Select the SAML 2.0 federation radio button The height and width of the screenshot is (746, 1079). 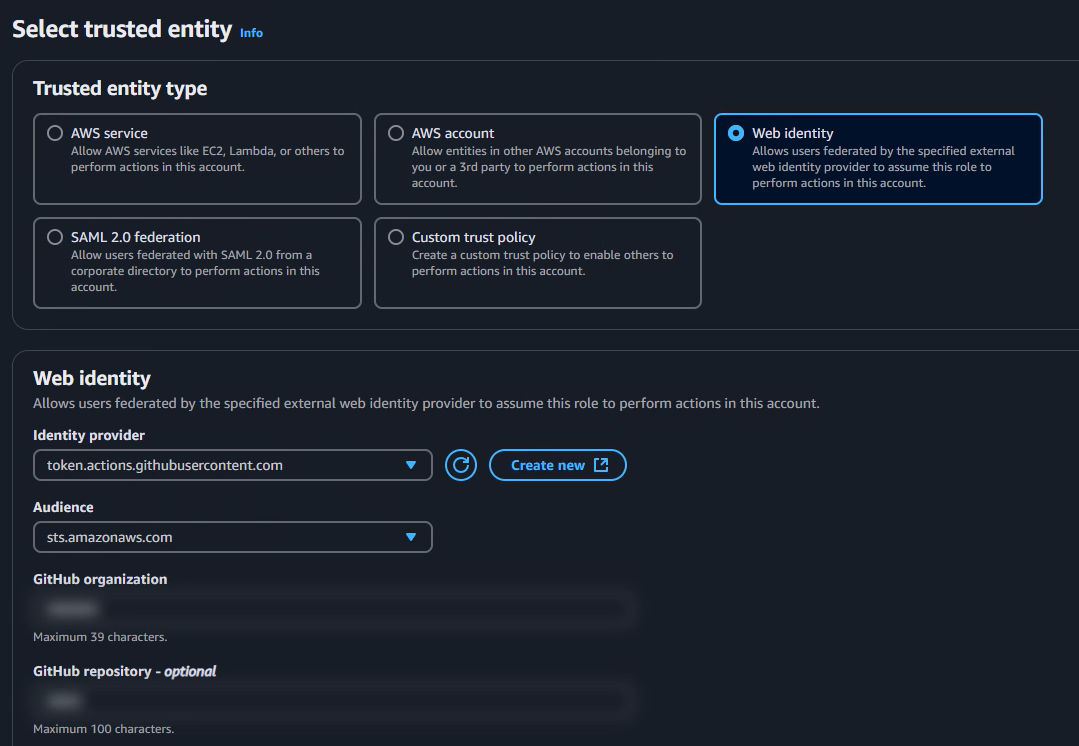click(55, 237)
